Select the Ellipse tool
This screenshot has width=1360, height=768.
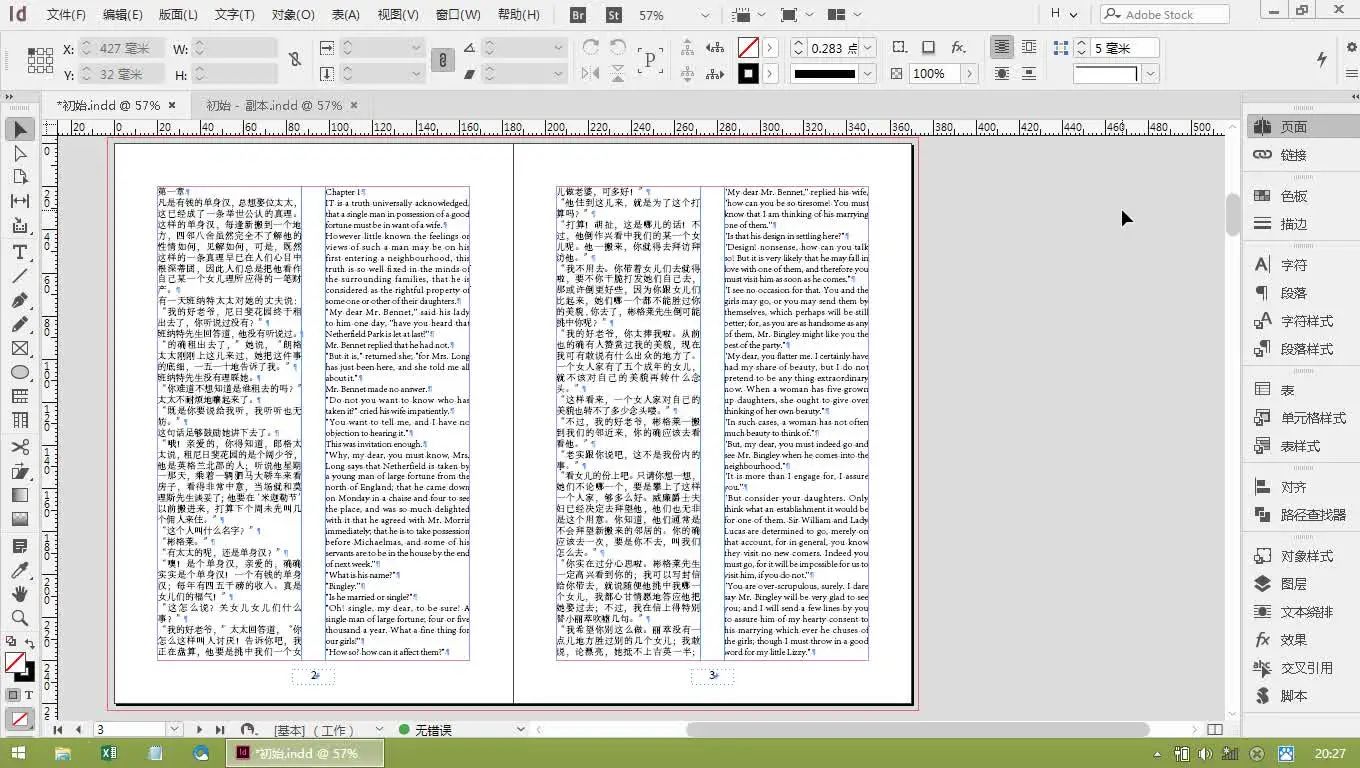coord(20,372)
